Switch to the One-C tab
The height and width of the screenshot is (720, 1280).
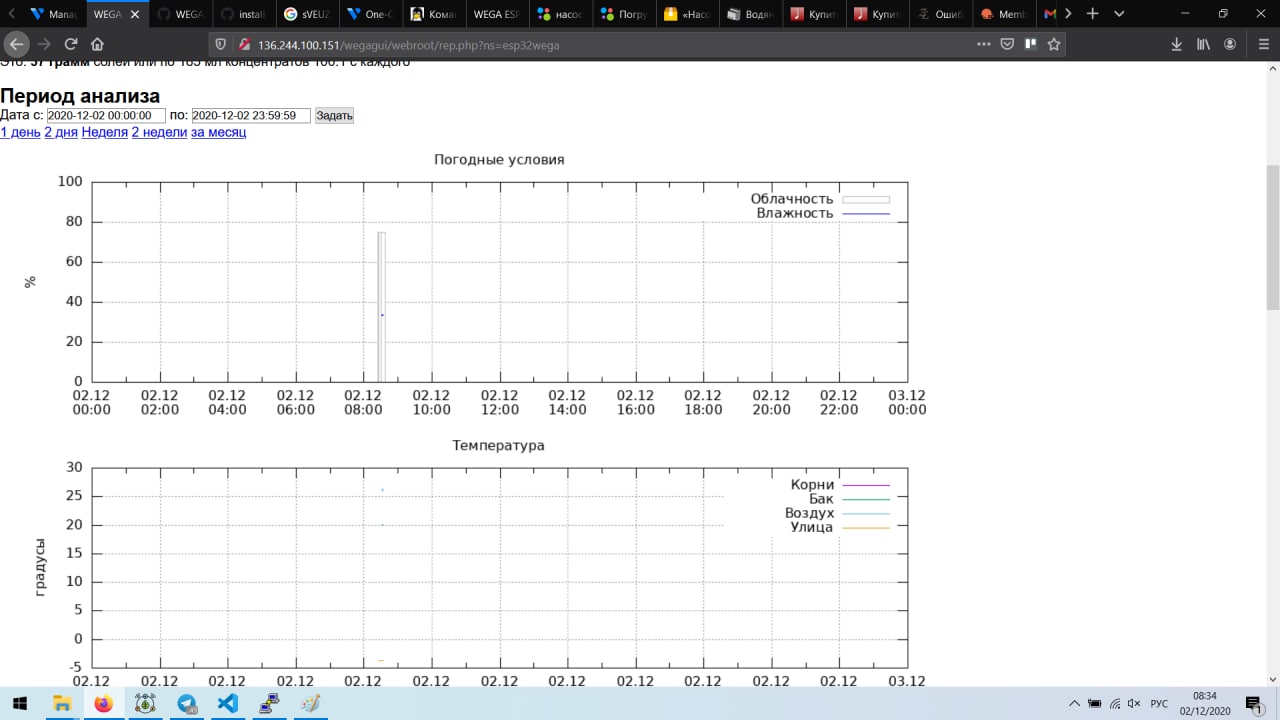369,14
